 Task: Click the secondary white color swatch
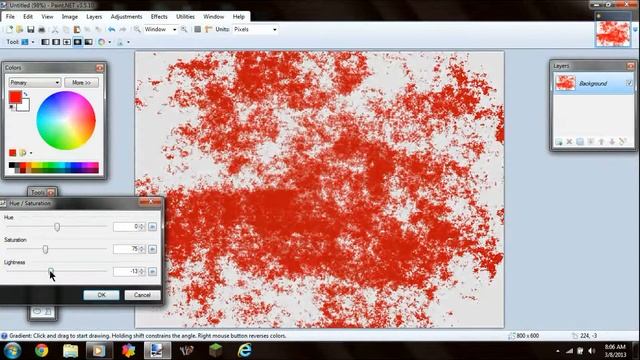[x=24, y=106]
